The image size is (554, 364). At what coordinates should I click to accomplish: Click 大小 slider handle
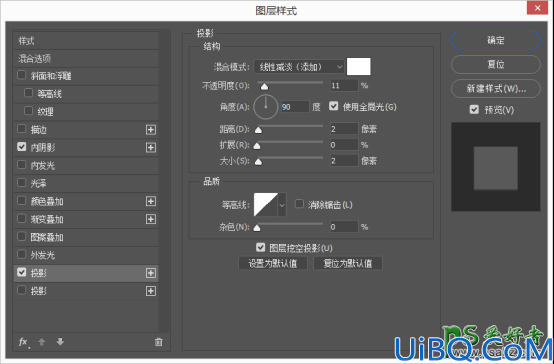pyautogui.click(x=258, y=162)
